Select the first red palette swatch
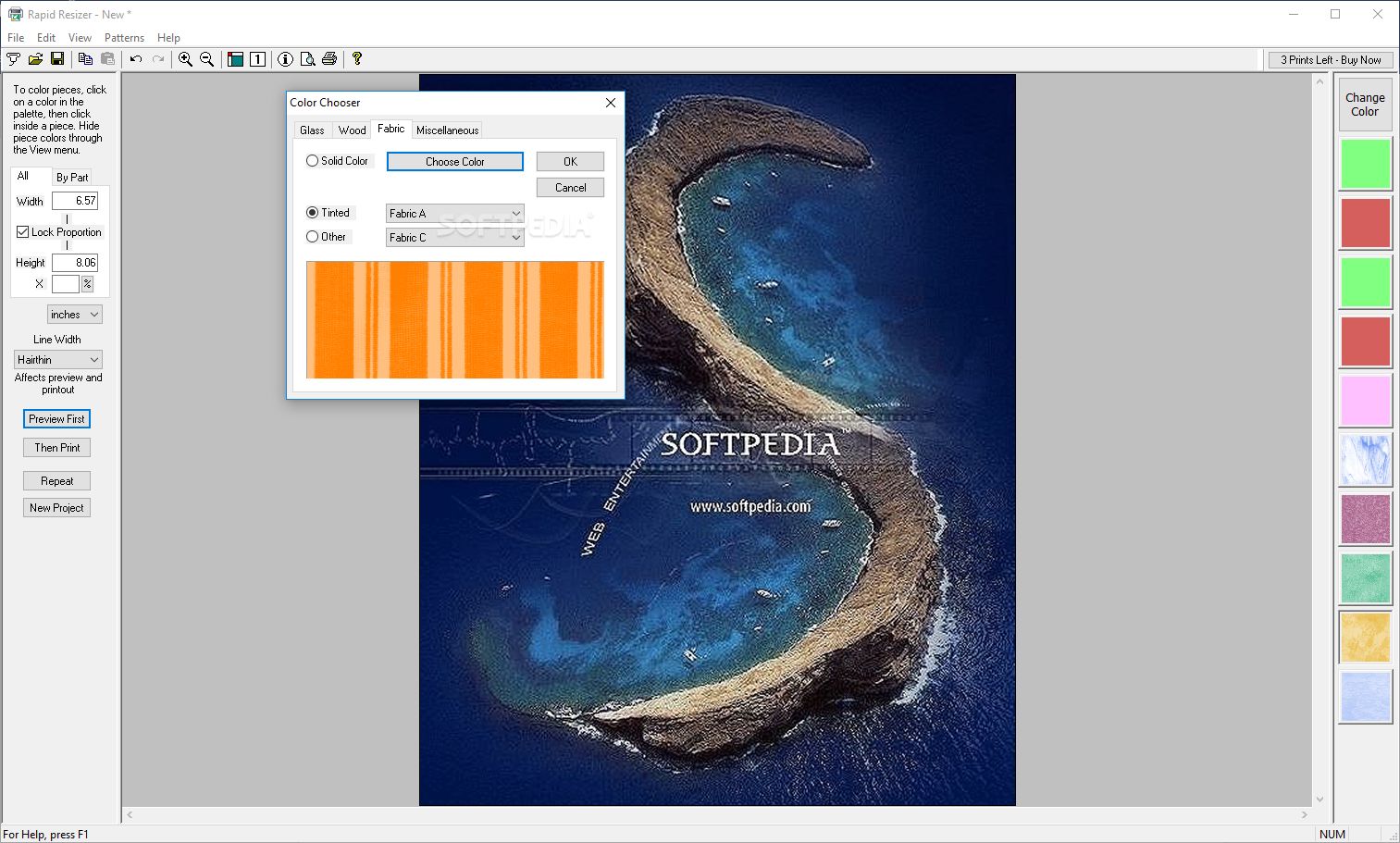 click(x=1365, y=223)
